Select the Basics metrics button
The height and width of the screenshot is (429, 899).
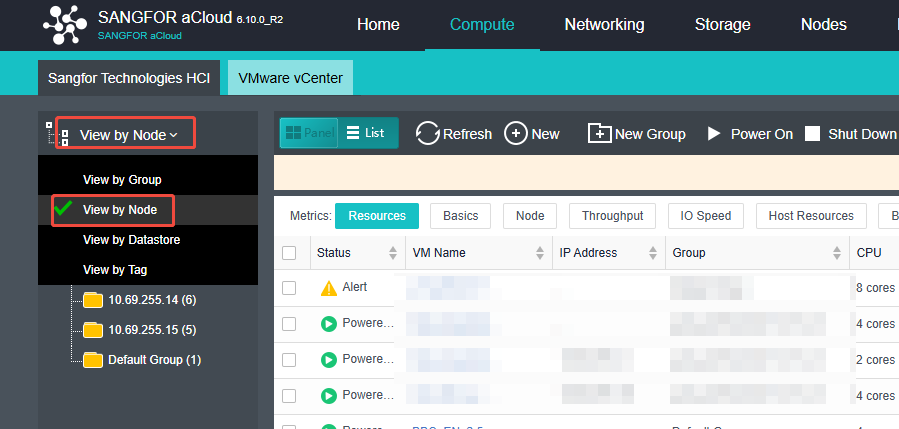pos(460,216)
